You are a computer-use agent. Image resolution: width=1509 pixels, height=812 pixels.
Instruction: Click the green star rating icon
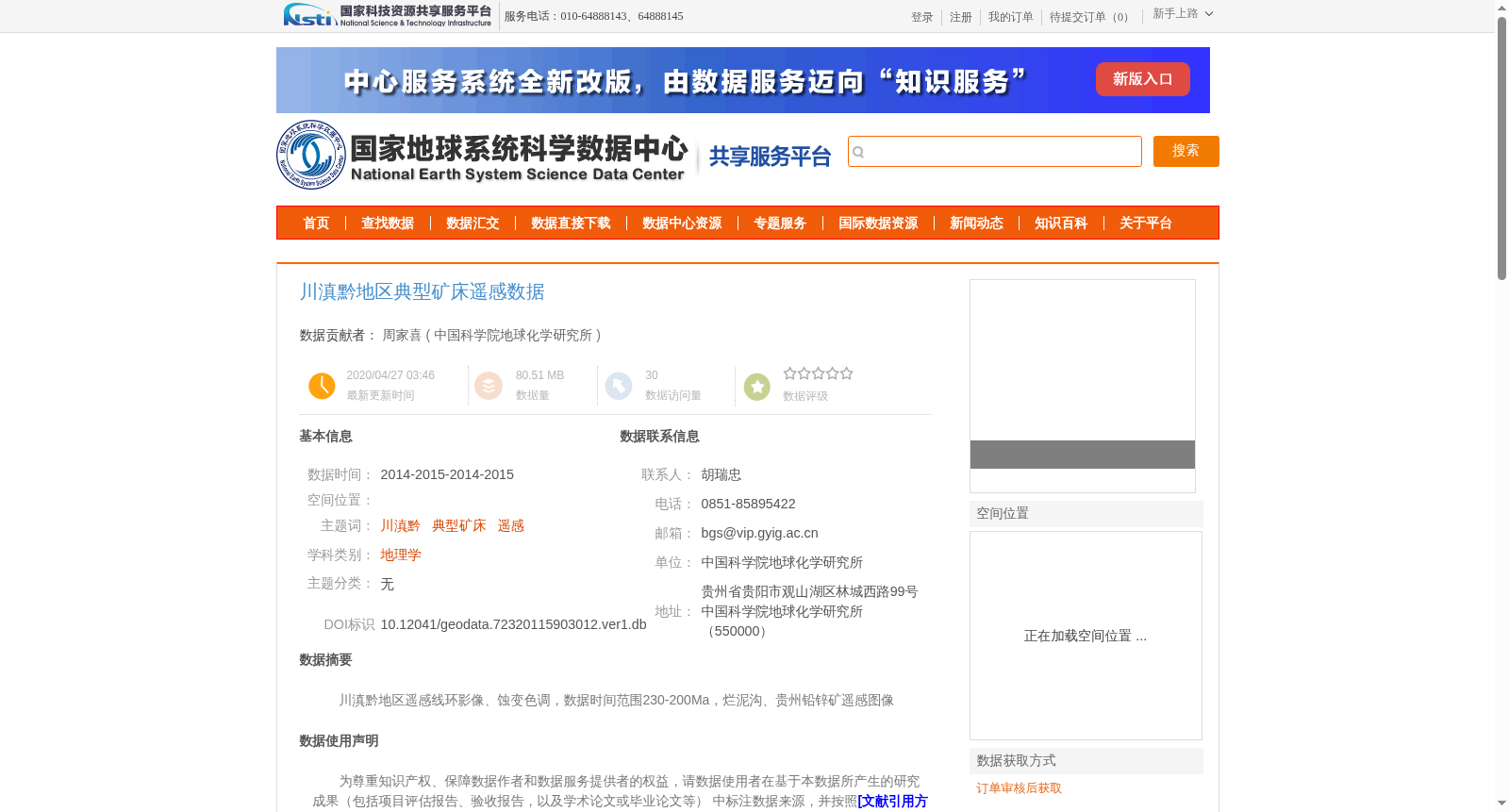756,387
